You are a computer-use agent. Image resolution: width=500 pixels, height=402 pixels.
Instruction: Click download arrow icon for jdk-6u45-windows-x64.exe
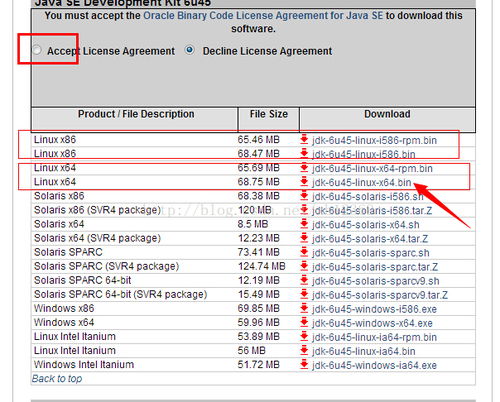click(304, 322)
